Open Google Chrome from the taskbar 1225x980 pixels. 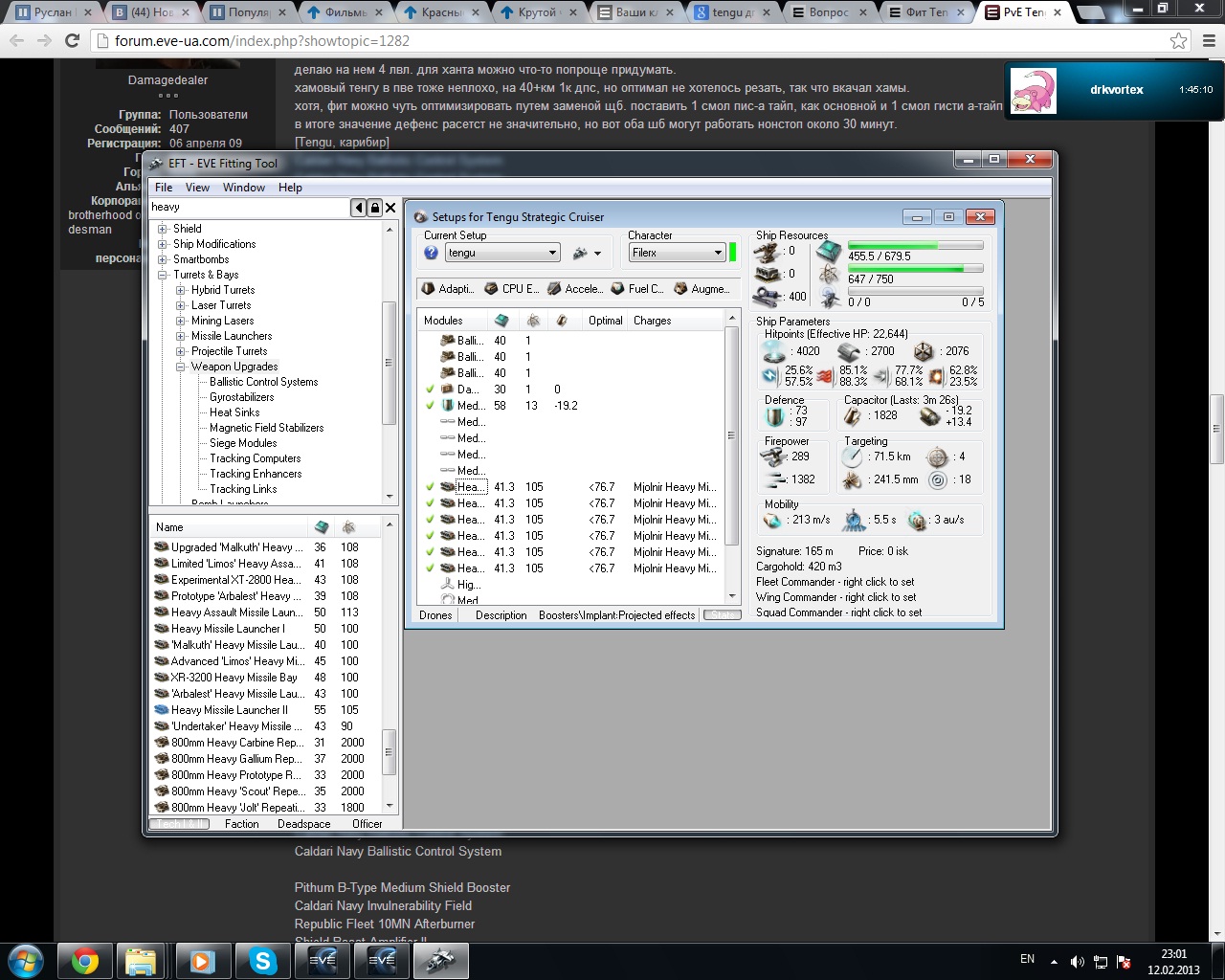(84, 960)
